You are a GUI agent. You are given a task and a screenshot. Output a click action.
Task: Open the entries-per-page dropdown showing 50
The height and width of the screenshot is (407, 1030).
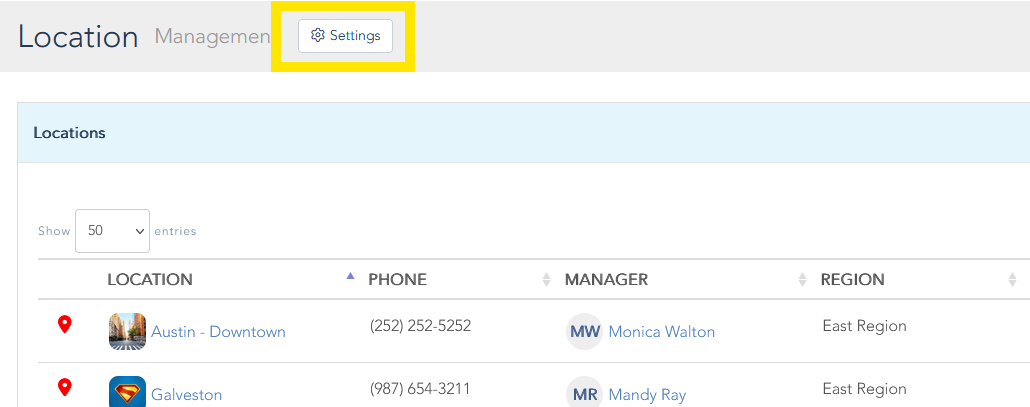coord(112,231)
